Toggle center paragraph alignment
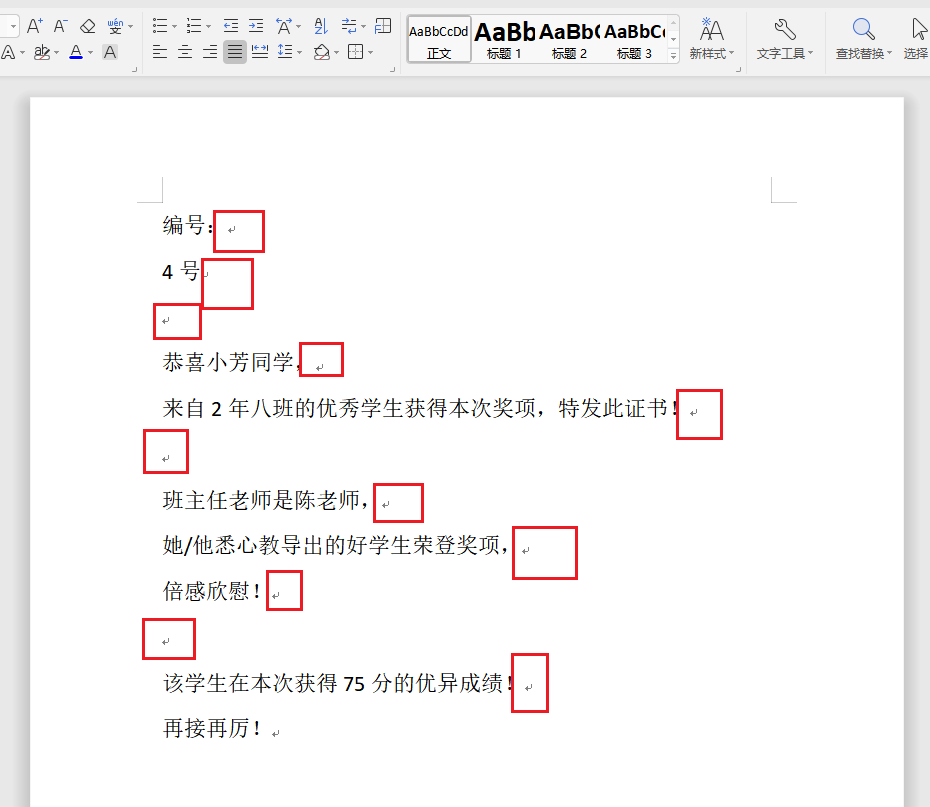The image size is (930, 807). point(184,51)
